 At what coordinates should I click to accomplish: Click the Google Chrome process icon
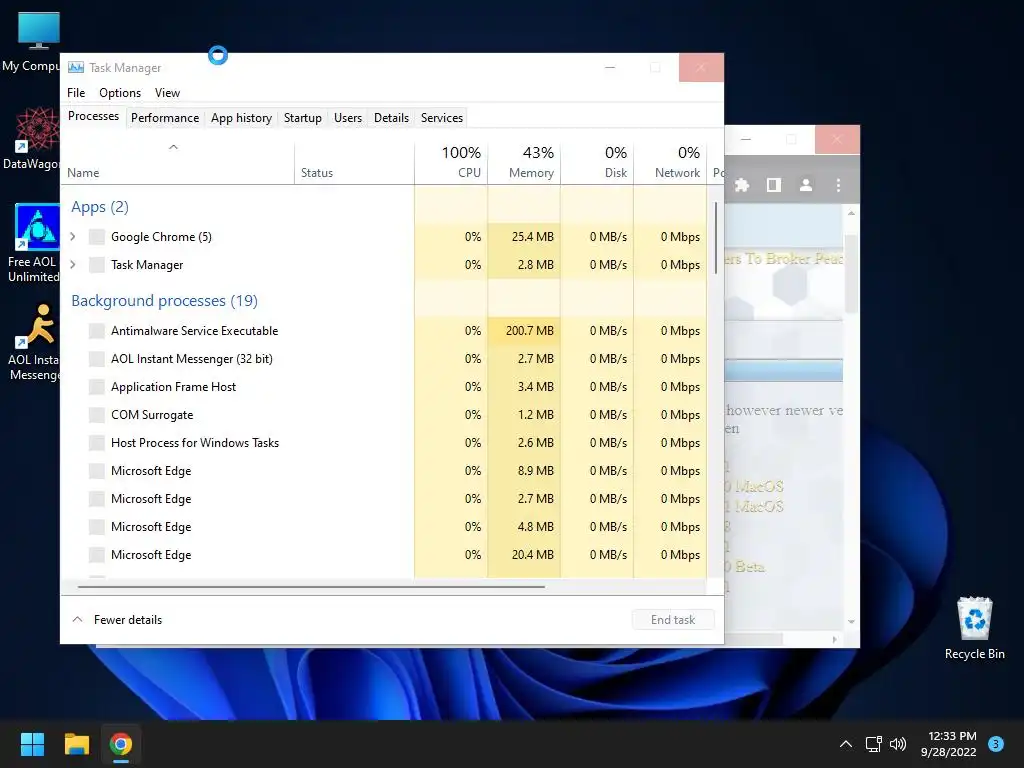pyautogui.click(x=97, y=237)
